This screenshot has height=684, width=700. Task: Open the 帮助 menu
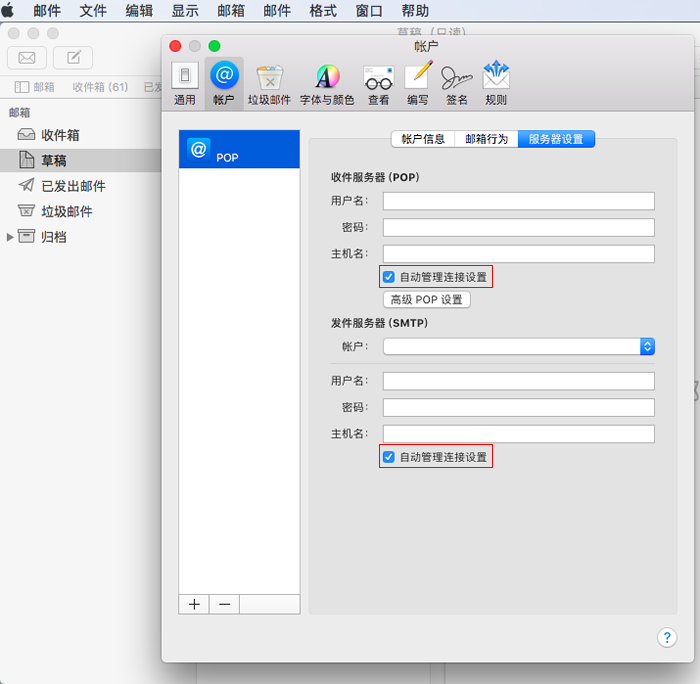pos(415,10)
